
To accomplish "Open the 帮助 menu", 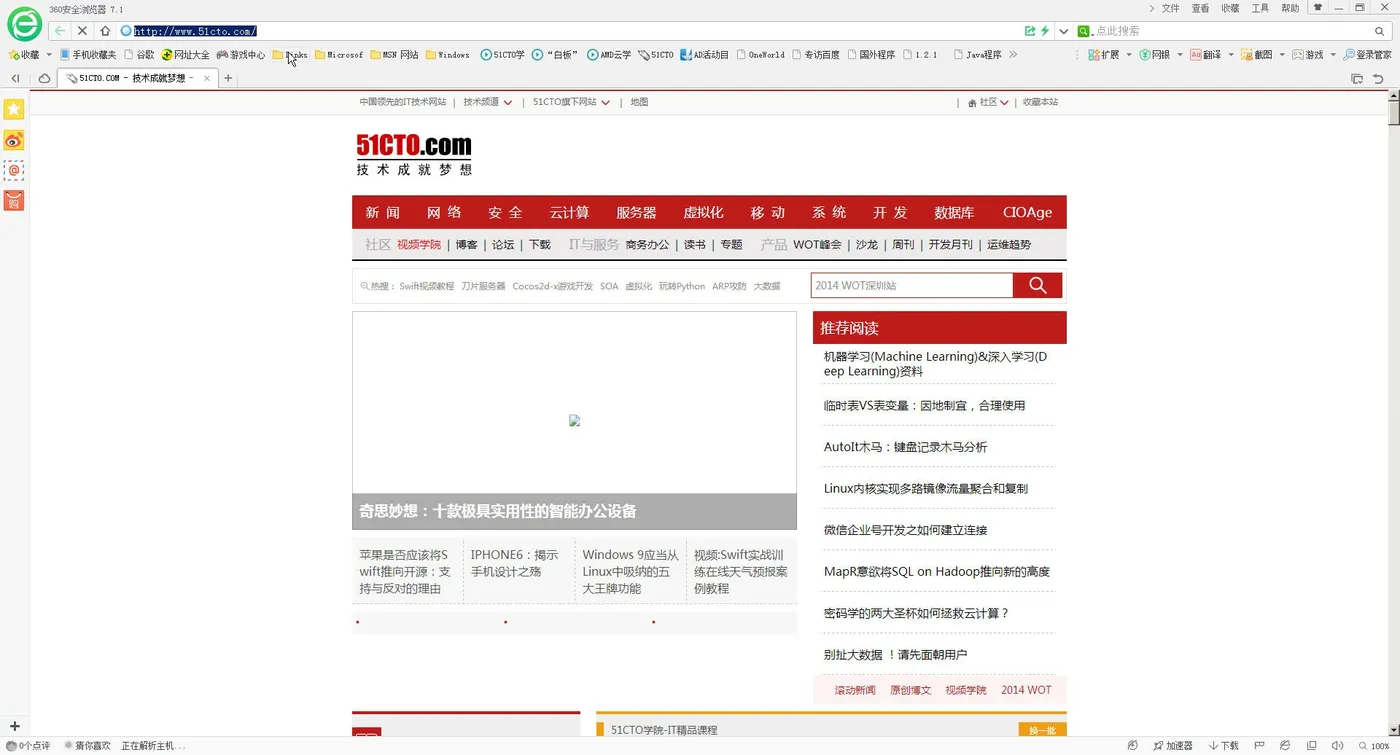I will (x=1290, y=8).
